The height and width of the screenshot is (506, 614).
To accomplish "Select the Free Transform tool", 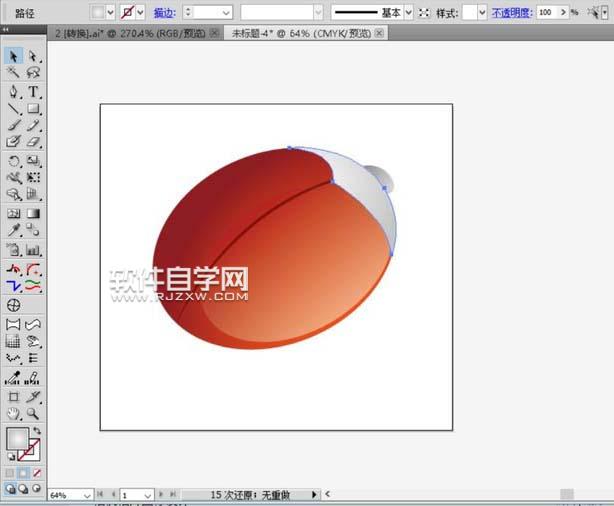I will 33,177.
